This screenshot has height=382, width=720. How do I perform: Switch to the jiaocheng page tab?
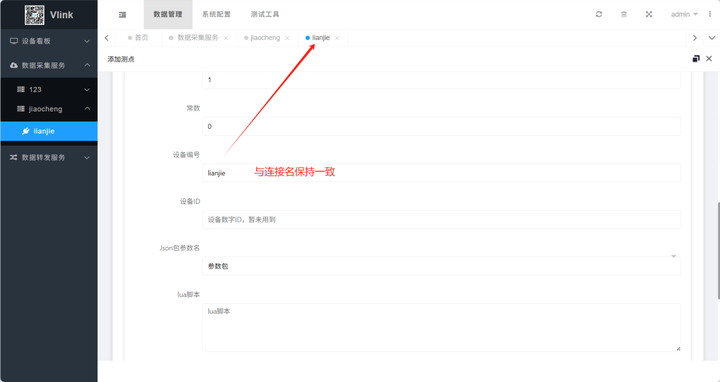(265, 38)
